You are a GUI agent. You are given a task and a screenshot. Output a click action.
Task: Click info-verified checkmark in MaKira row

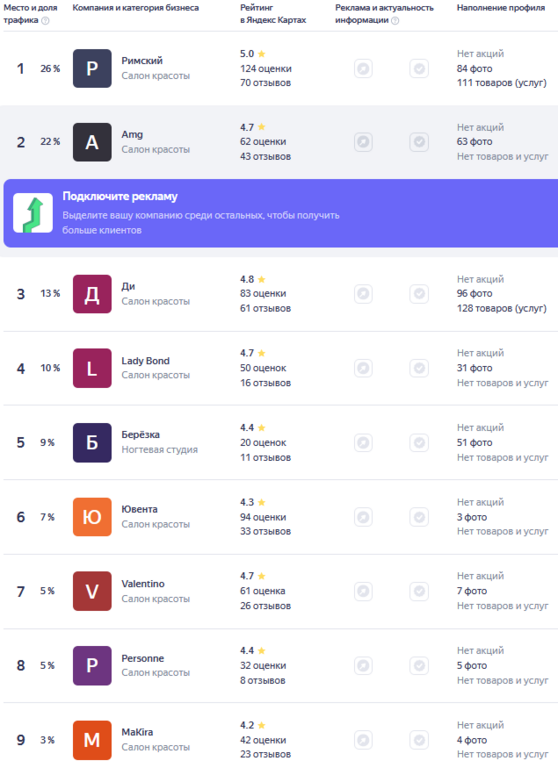click(419, 740)
